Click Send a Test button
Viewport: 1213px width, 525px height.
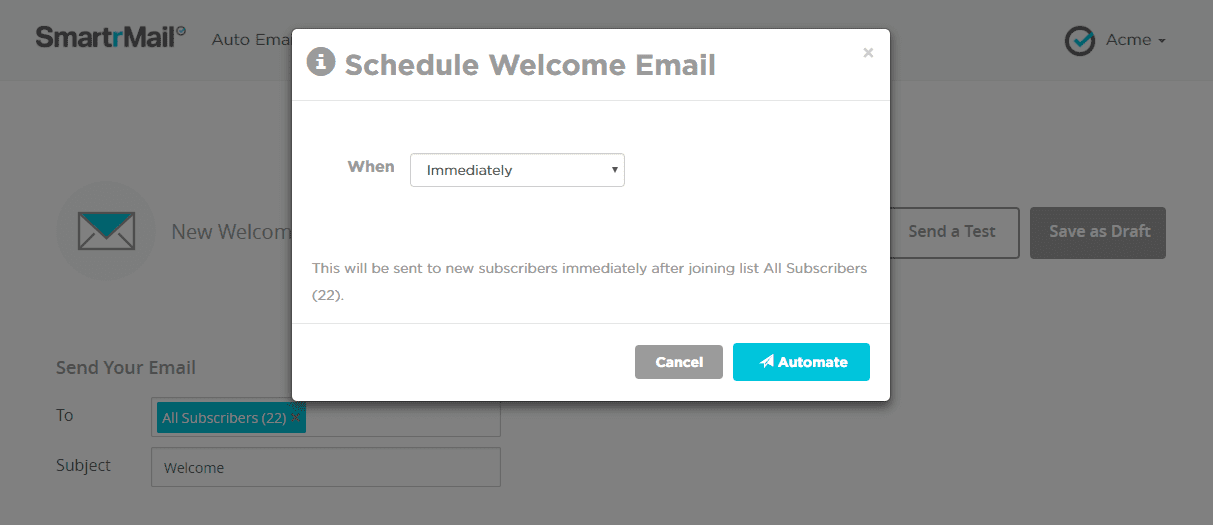(x=952, y=232)
